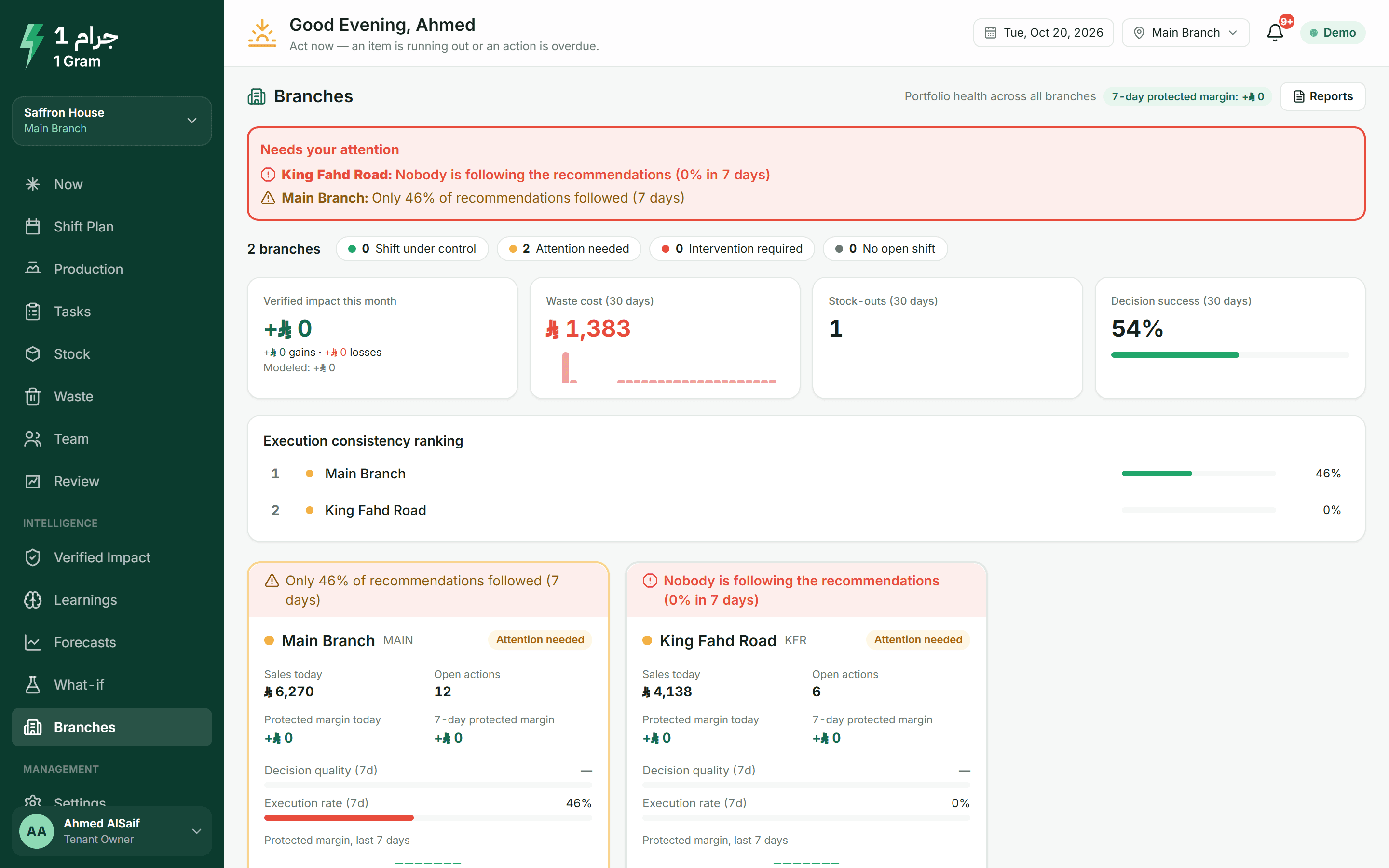This screenshot has height=868, width=1389.
Task: Open the Main Branch location dropdown
Action: click(1185, 33)
